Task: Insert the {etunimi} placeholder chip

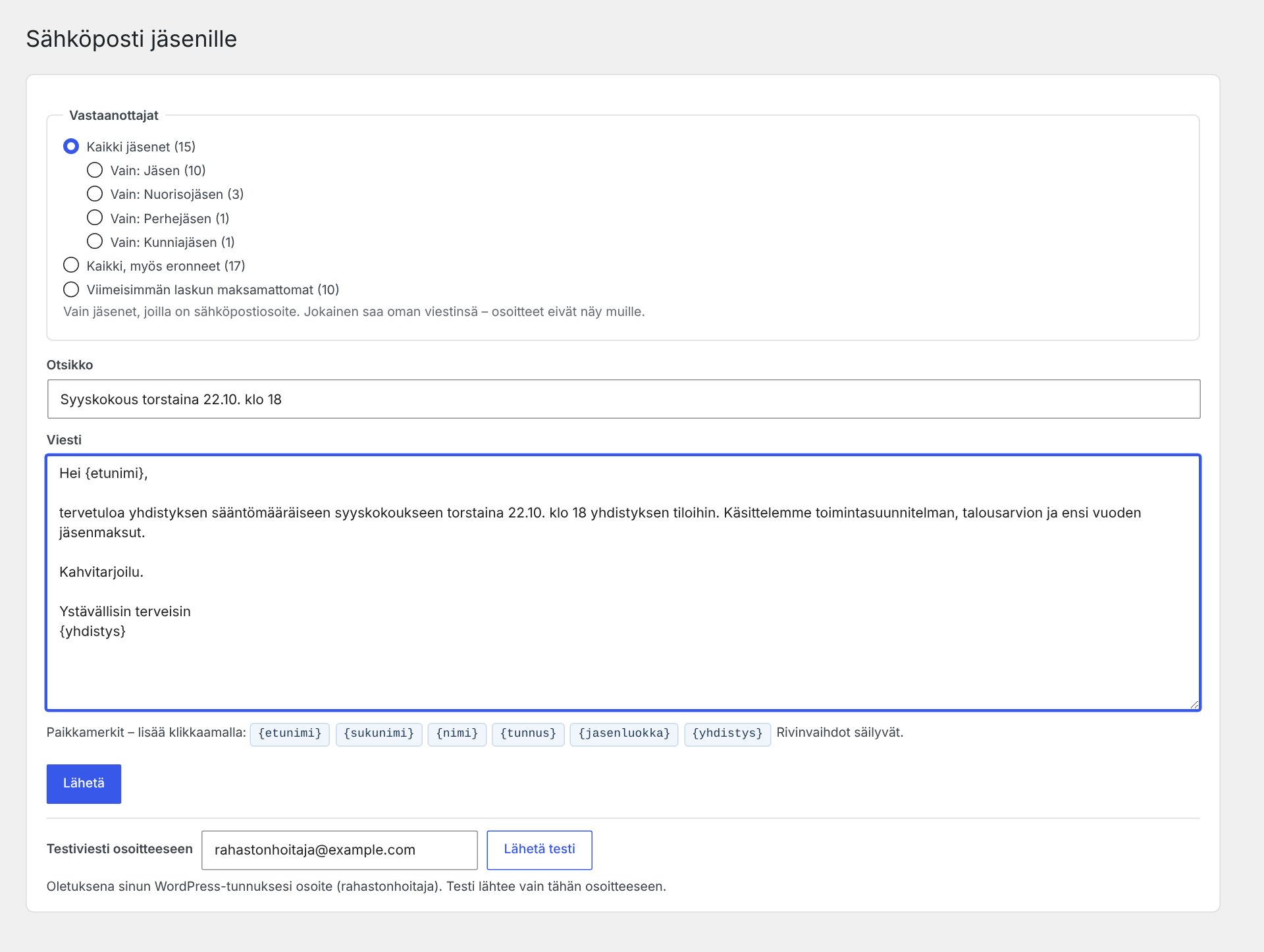Action: pyautogui.click(x=290, y=733)
